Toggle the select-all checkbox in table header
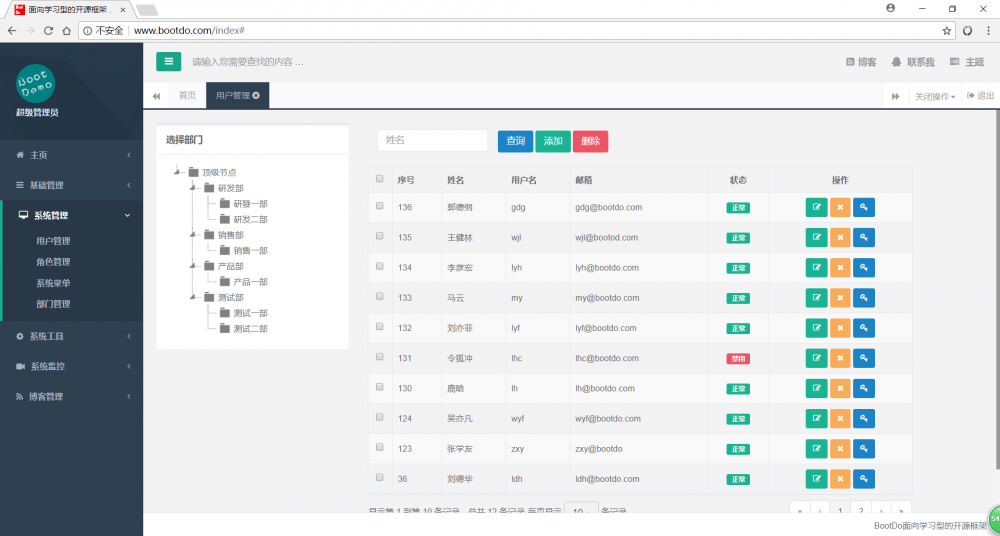This screenshot has width=1000, height=536. [379, 179]
